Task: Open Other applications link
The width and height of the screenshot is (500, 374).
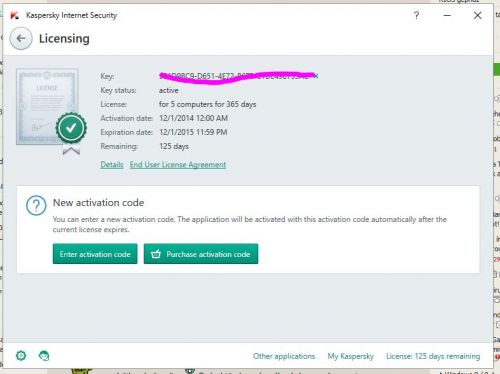Action: (x=284, y=356)
